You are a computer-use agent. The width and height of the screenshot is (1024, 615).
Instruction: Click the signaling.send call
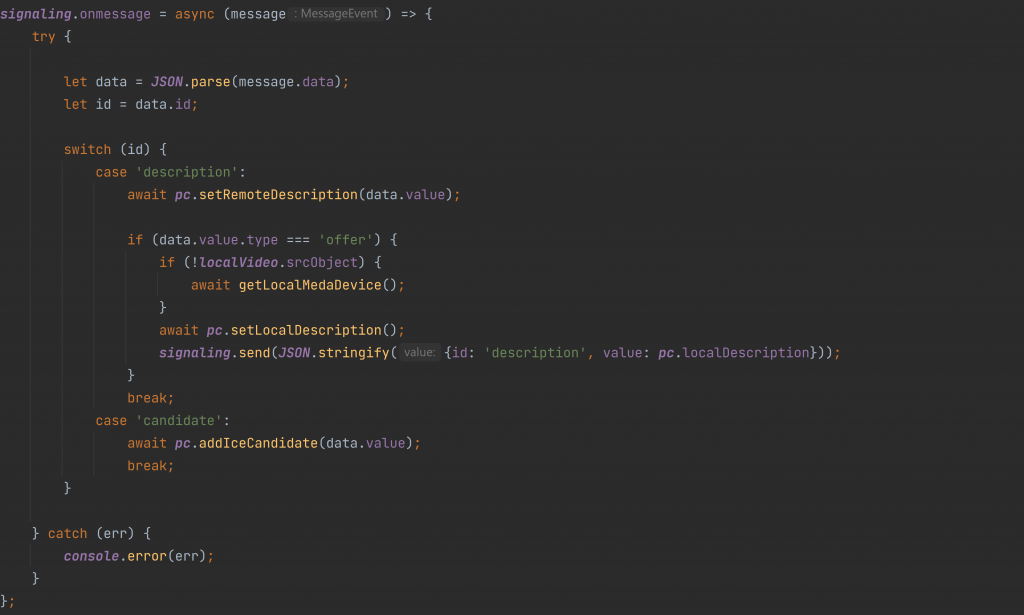point(215,353)
